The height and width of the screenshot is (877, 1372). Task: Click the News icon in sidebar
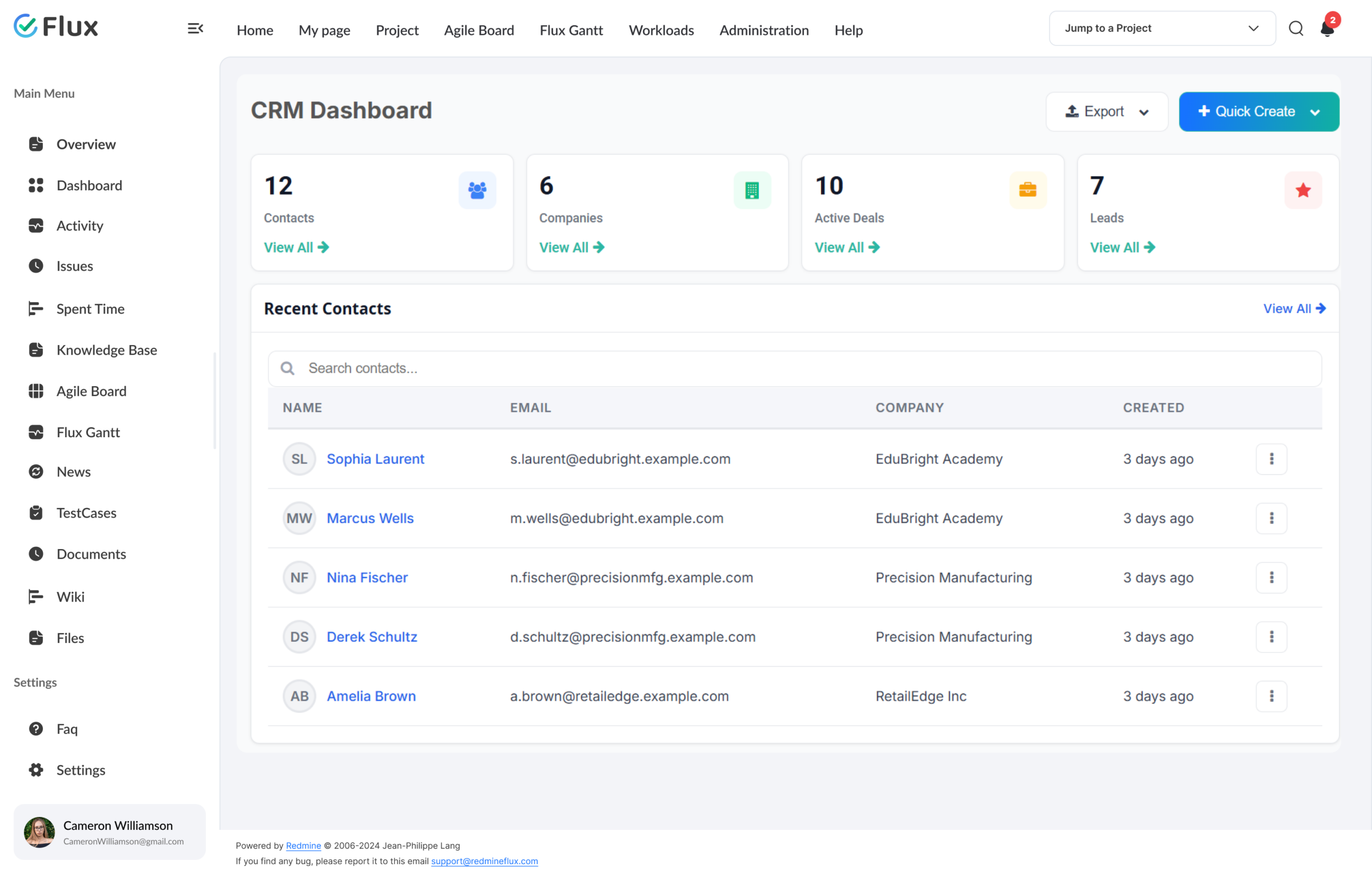pyautogui.click(x=36, y=471)
